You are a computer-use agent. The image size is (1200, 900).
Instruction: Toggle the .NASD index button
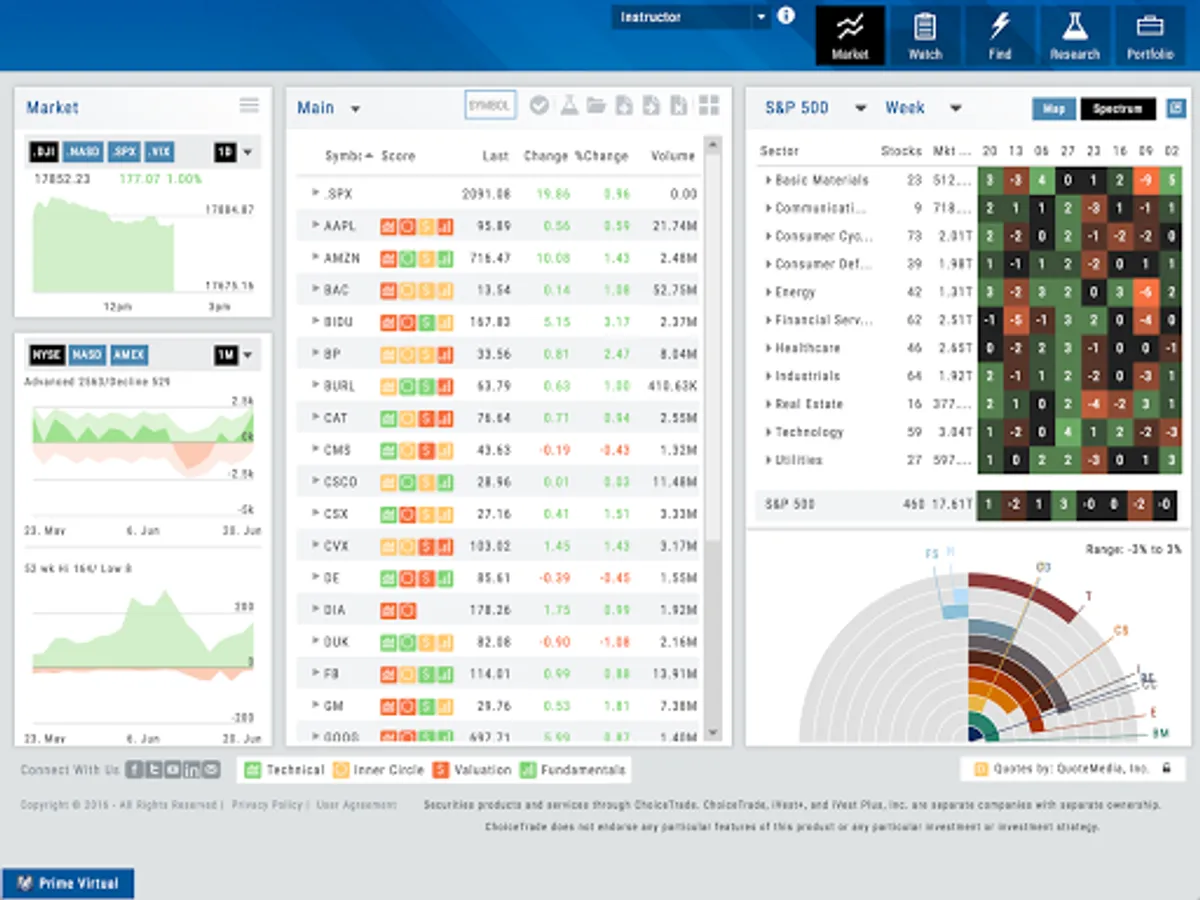tap(83, 152)
